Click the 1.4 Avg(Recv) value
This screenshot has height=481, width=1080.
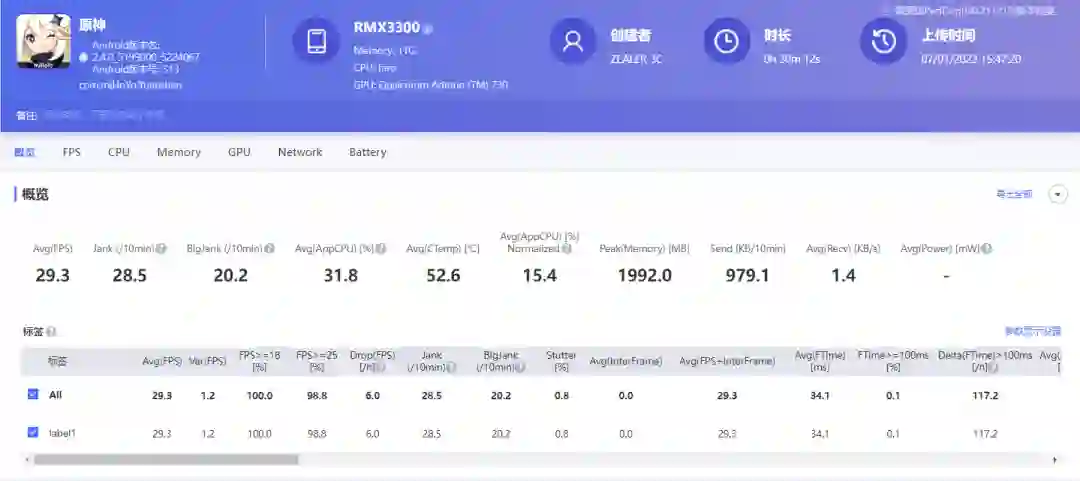coord(843,276)
